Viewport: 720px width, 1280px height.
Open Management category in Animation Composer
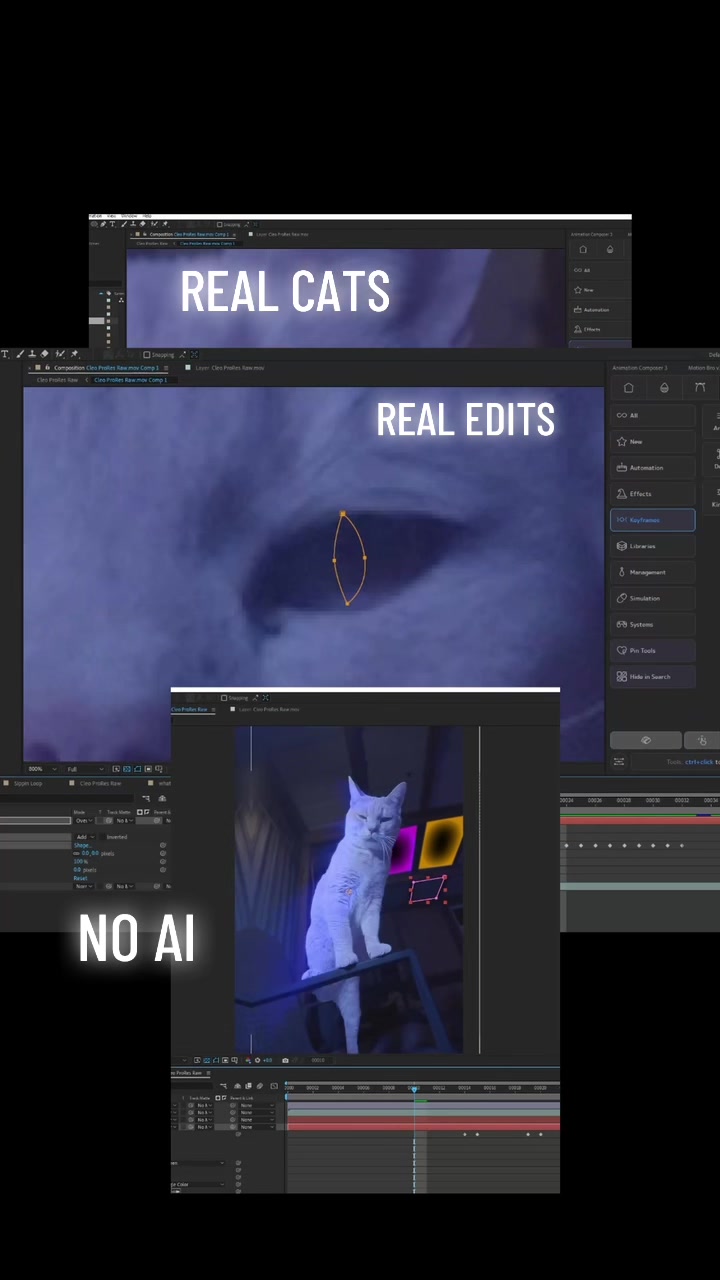tap(652, 572)
